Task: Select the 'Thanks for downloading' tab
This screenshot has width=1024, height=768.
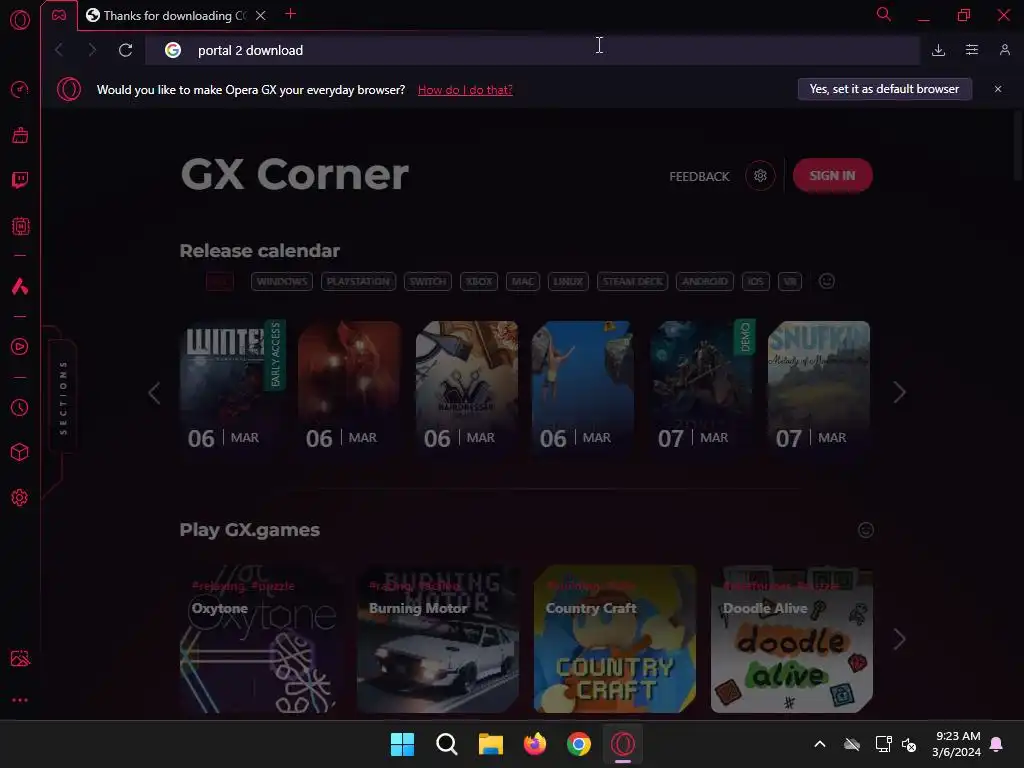Action: coord(175,15)
